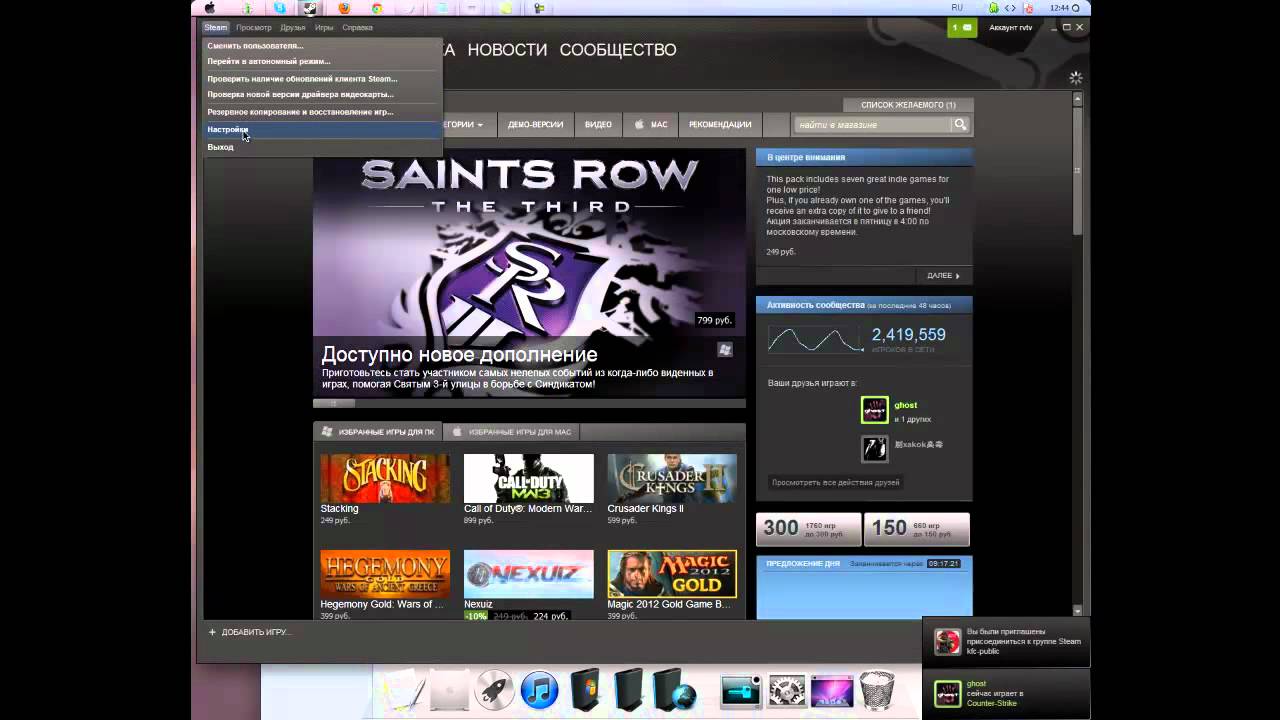Open the Trash in the dock

click(877, 690)
